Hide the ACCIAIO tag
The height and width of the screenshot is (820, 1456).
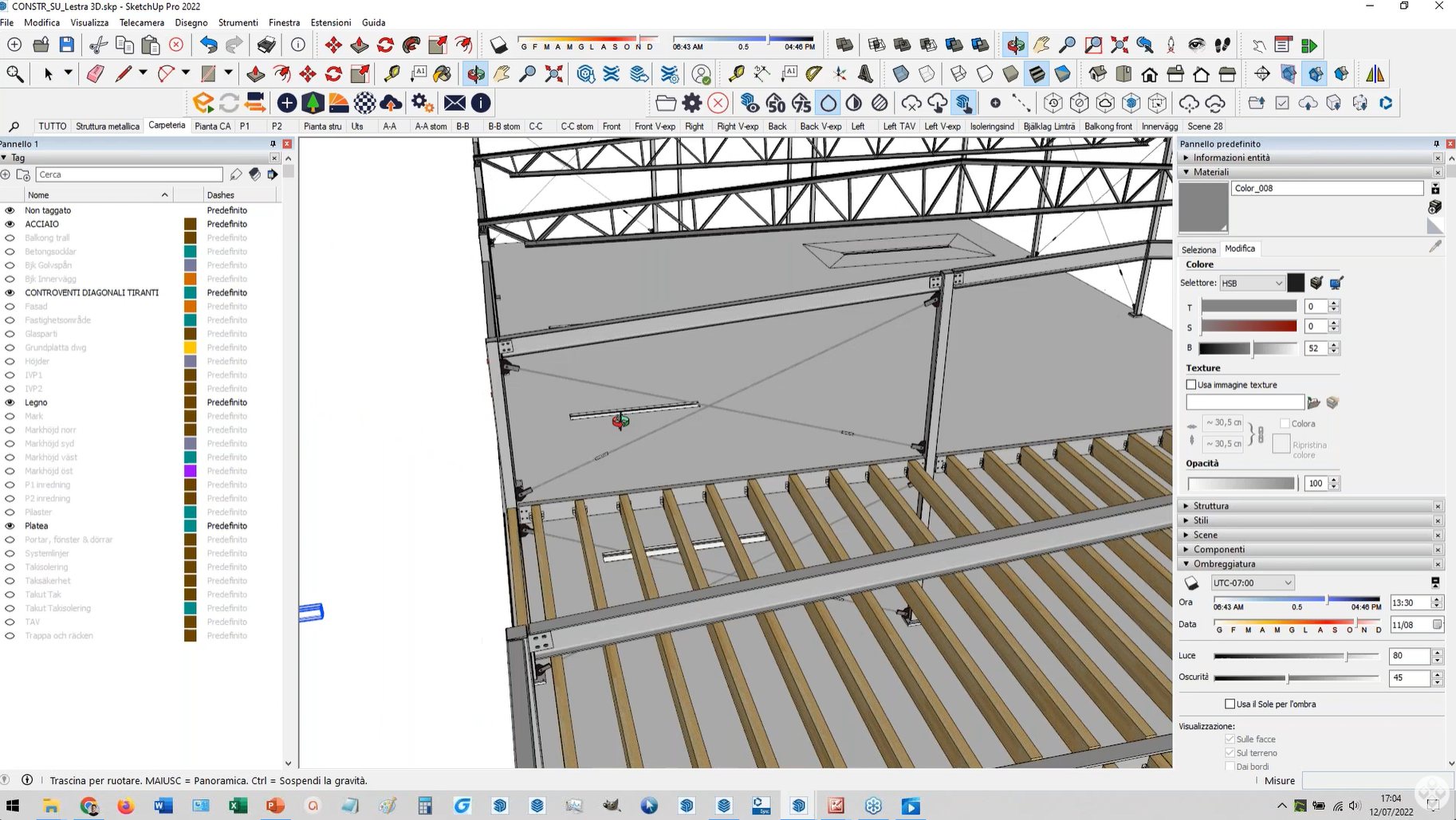tap(10, 224)
